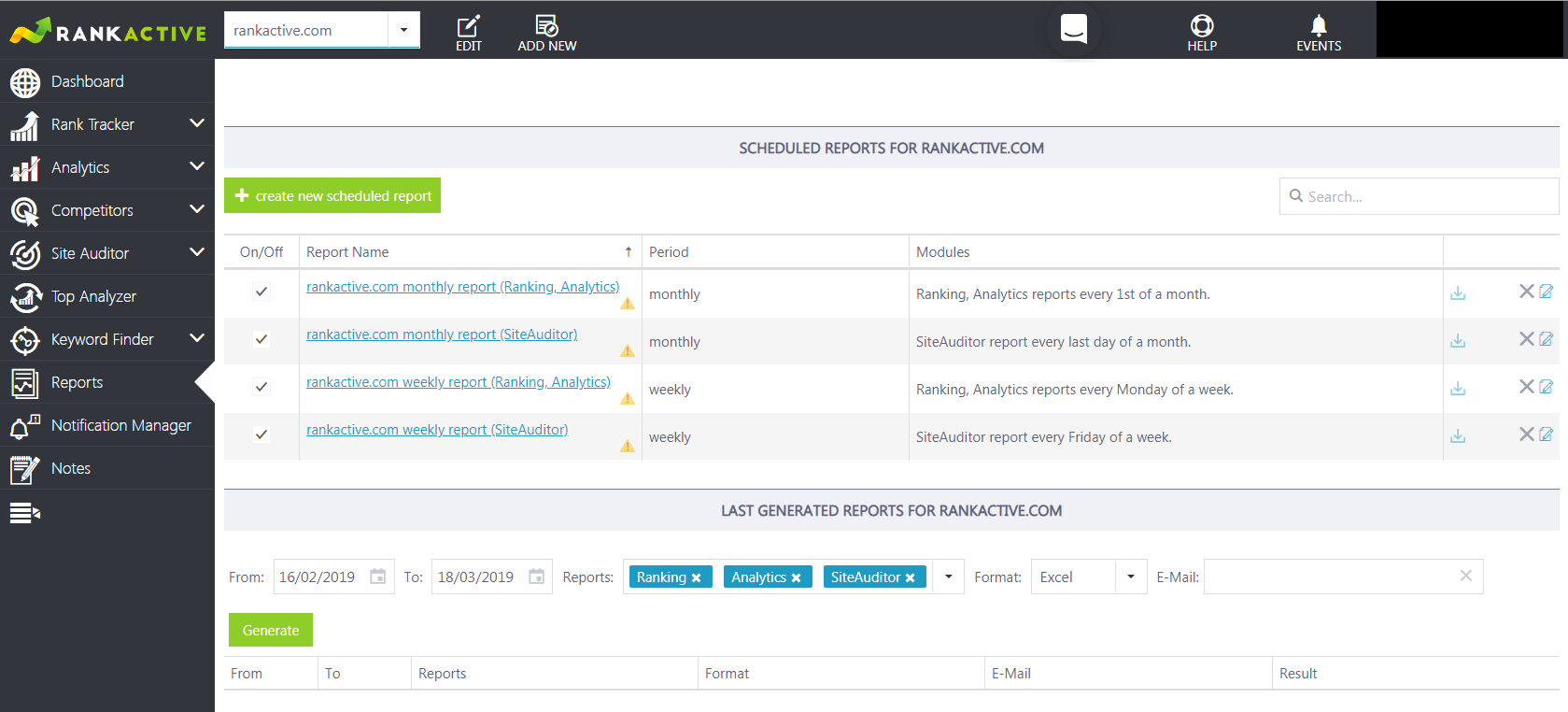Viewport: 1568px width, 712px height.
Task: Open the rankactive.com project dropdown
Action: point(403,30)
